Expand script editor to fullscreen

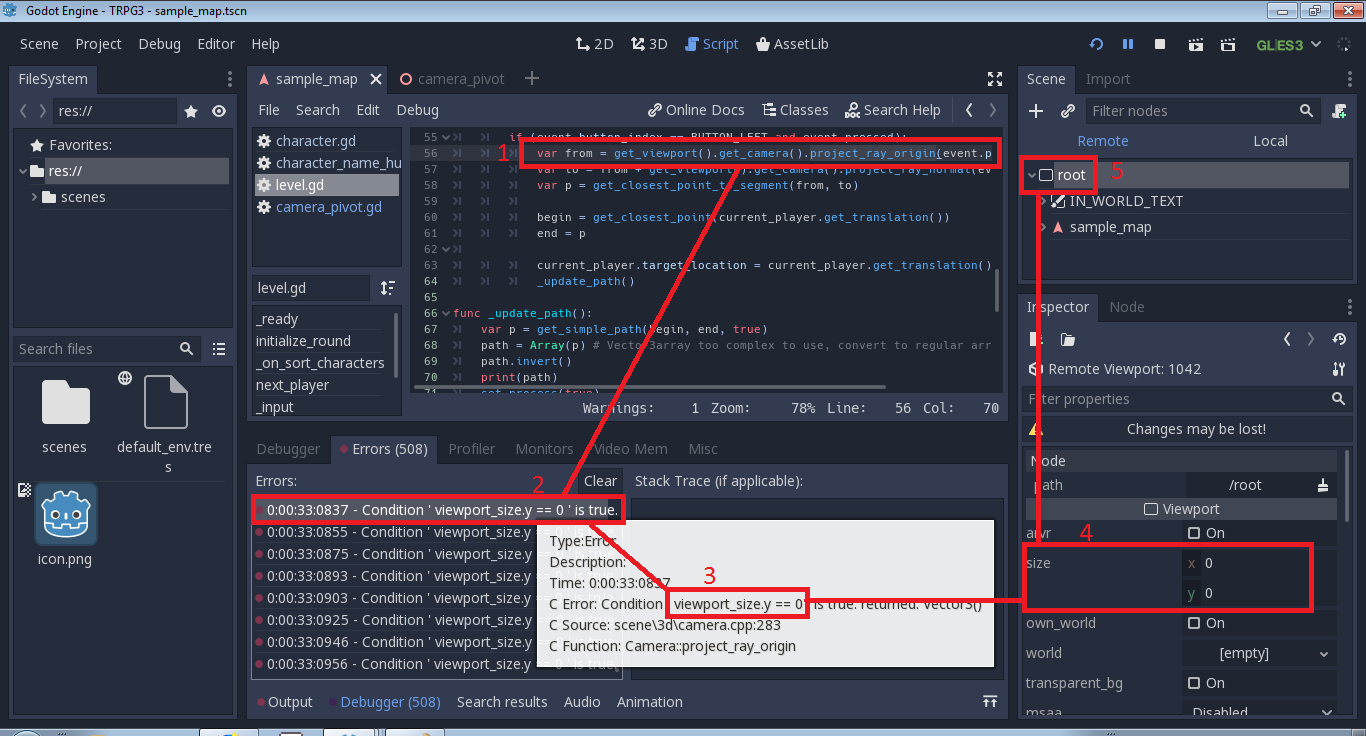click(x=995, y=78)
